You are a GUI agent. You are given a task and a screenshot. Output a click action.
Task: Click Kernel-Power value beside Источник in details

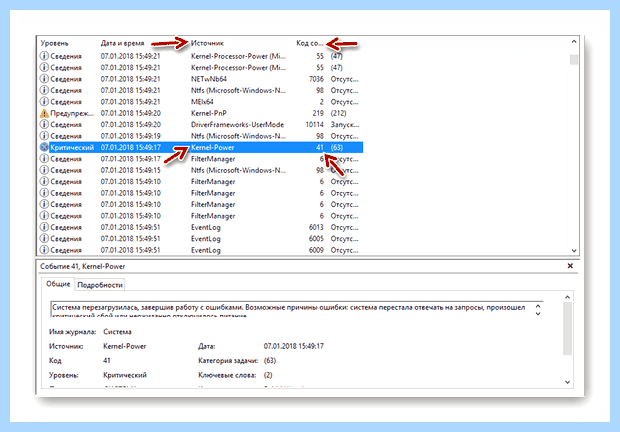pyautogui.click(x=125, y=346)
